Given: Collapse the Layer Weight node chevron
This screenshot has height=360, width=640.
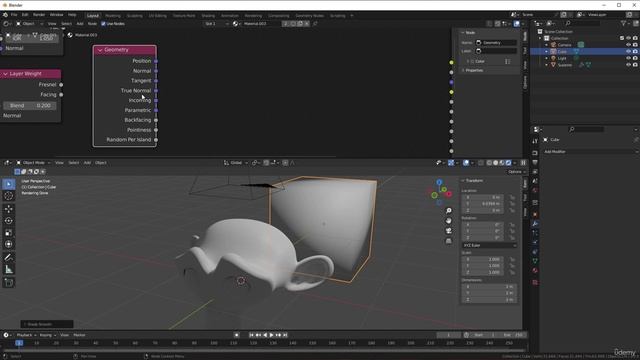Looking at the screenshot, I should pyautogui.click(x=5, y=74).
